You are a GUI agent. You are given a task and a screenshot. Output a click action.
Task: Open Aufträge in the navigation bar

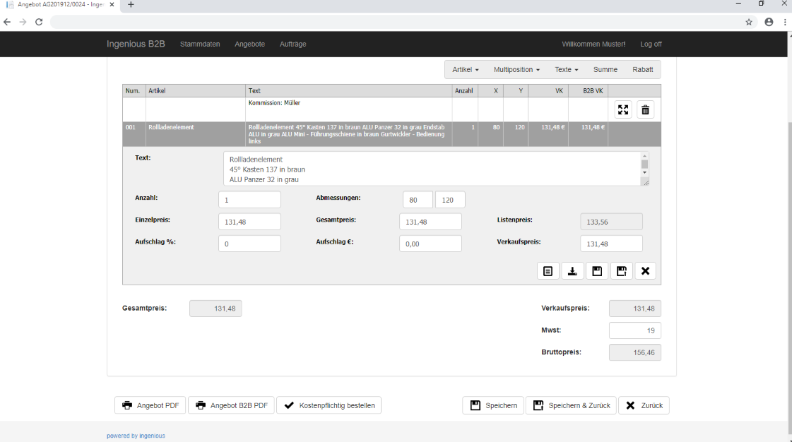pos(293,44)
